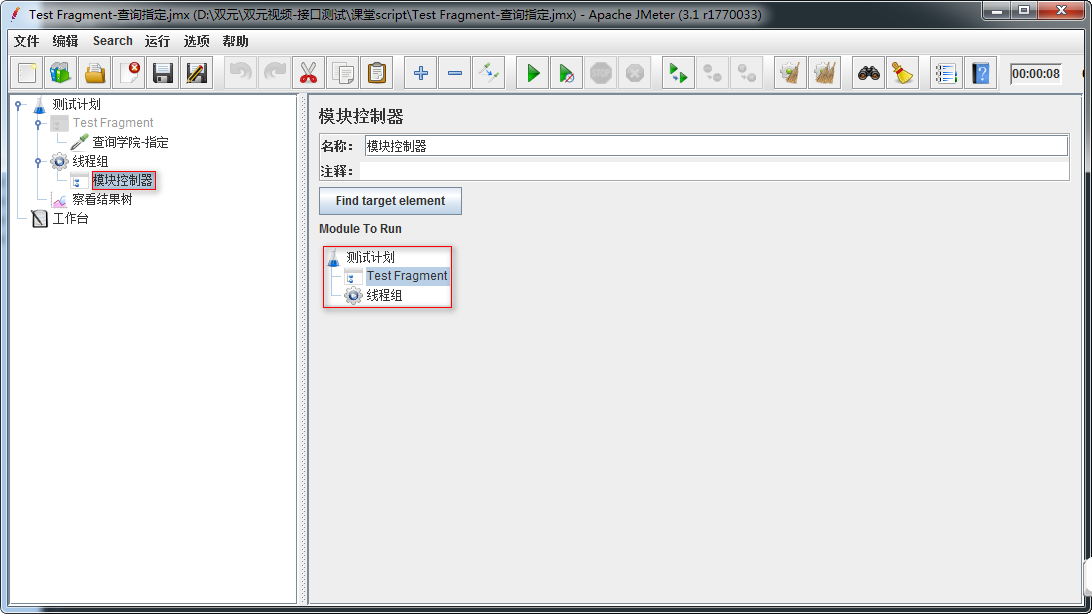Click the Shutdown test icon
Screen dimensions: 1092x614
(635, 73)
